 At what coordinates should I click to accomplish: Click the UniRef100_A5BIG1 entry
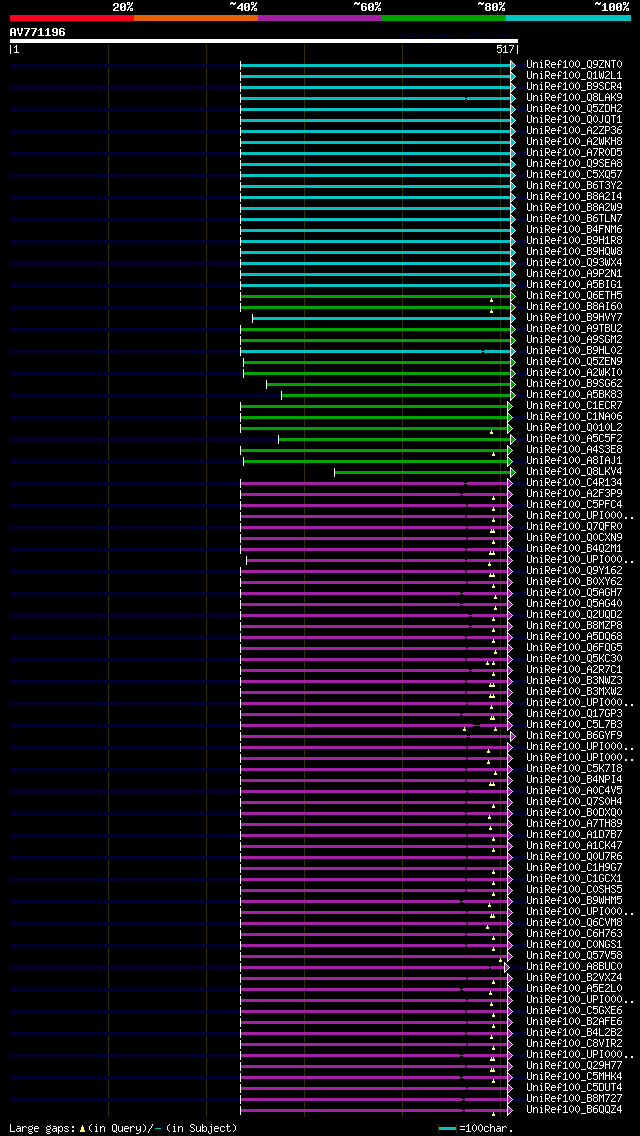coord(574,285)
